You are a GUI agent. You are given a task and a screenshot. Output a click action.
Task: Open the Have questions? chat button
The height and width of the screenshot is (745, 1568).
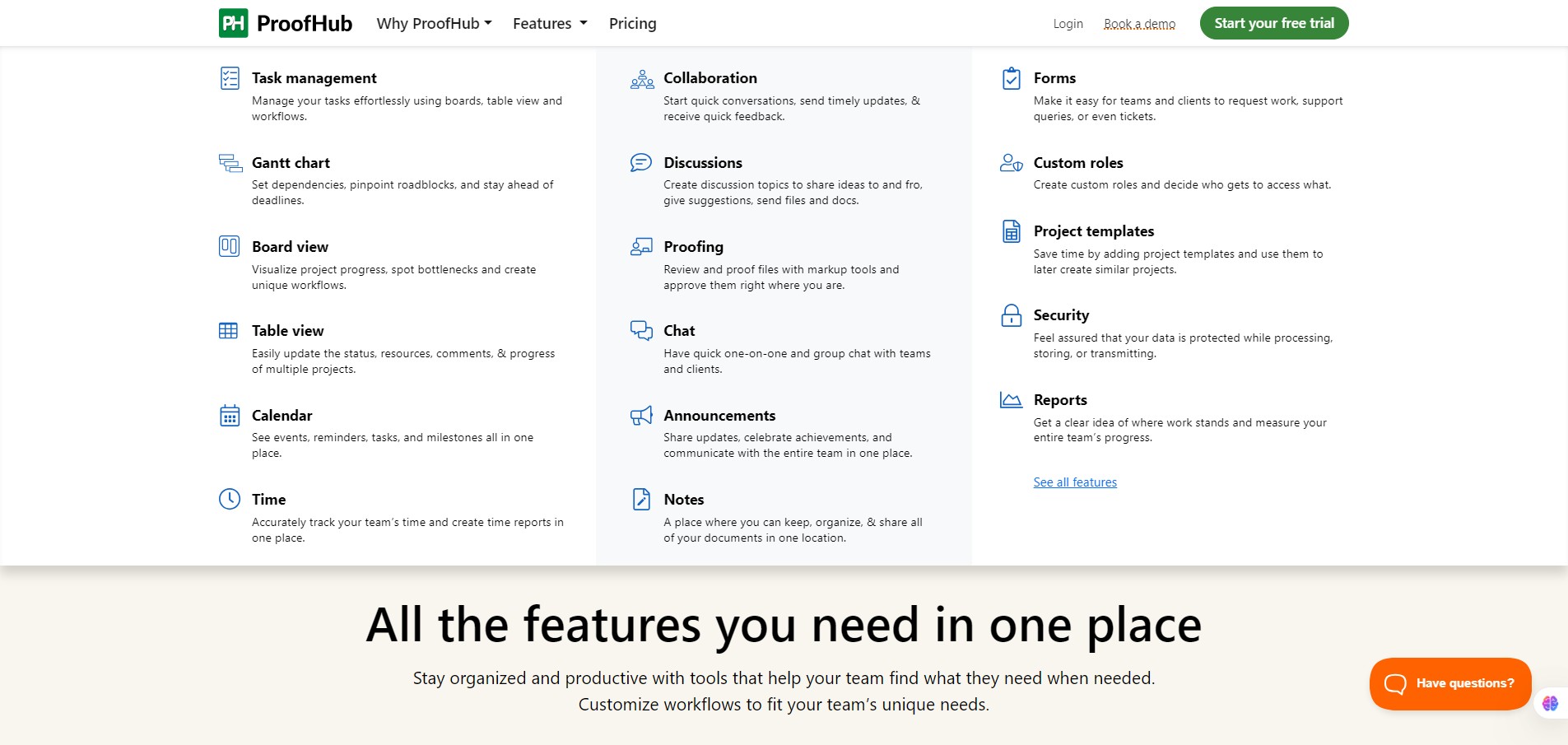pyautogui.click(x=1450, y=683)
